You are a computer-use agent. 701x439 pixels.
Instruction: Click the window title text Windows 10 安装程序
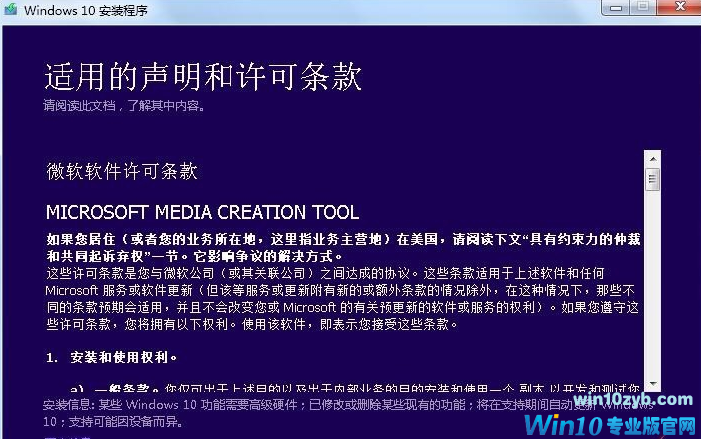pos(85,10)
